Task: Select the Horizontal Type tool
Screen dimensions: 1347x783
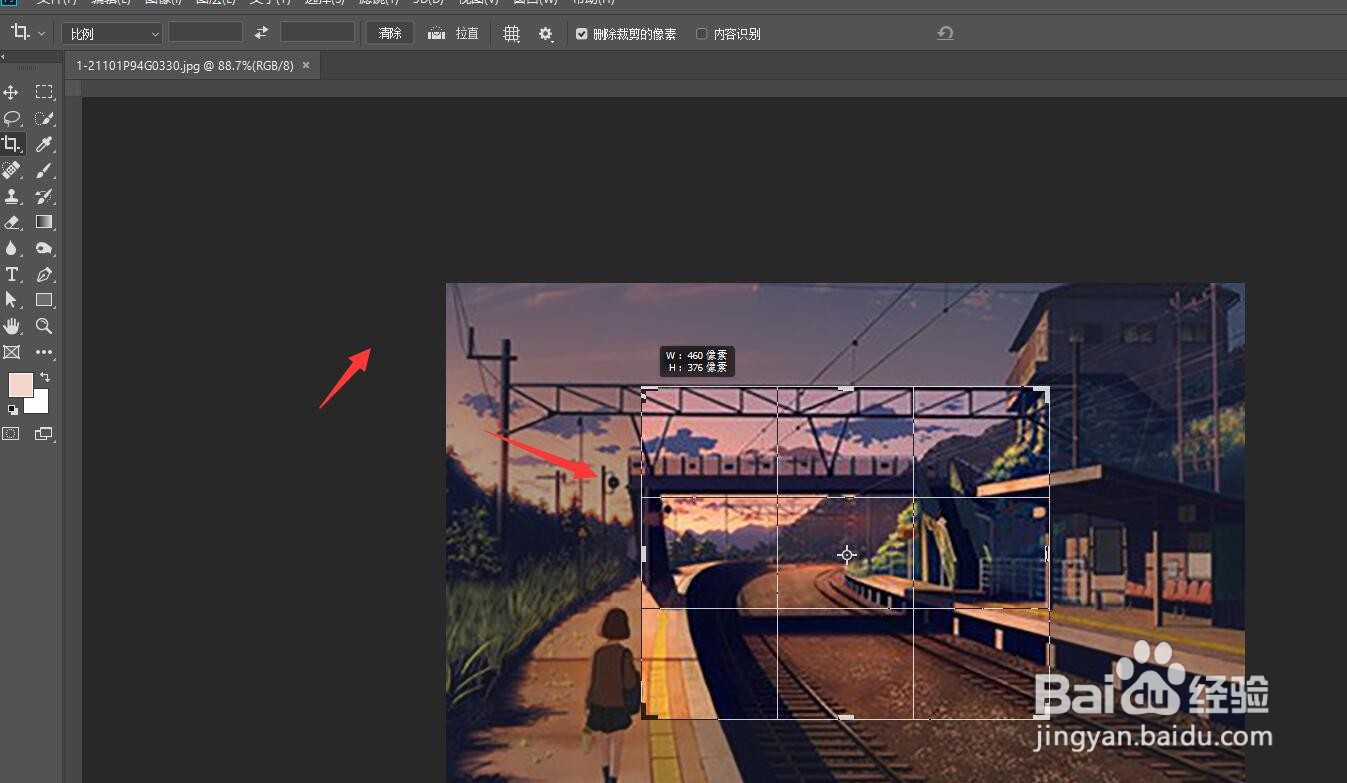Action: coord(11,274)
